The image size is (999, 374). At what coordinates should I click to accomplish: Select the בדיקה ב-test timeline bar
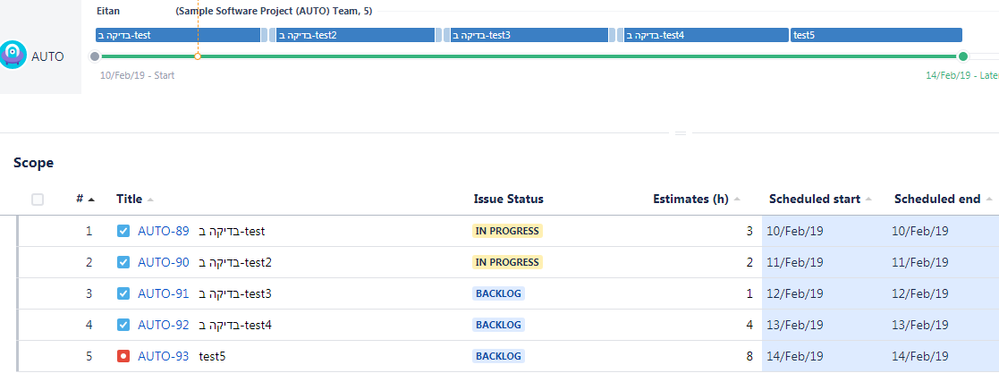coord(178,35)
